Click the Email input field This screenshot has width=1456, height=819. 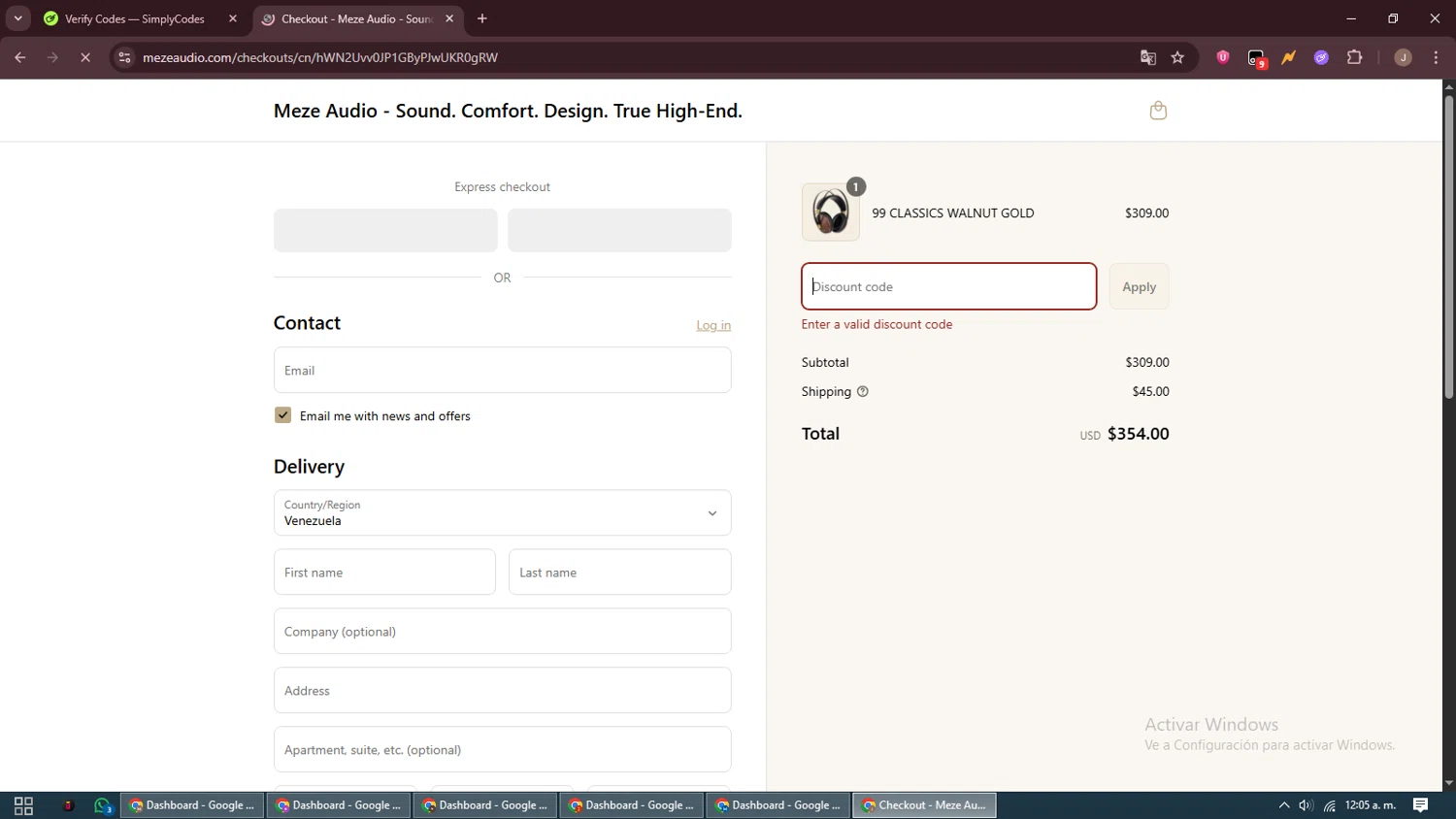click(502, 370)
